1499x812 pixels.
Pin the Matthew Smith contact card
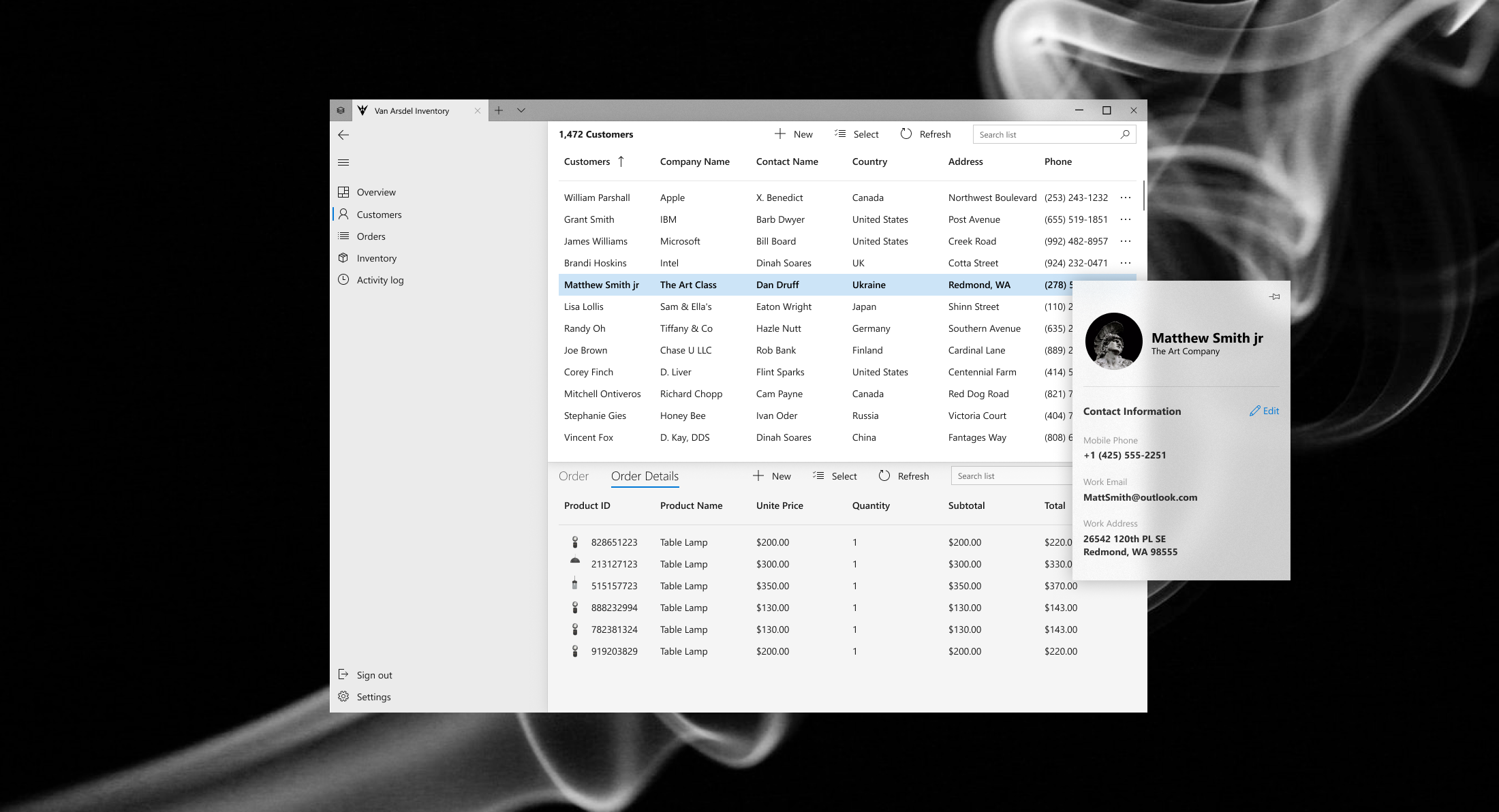coord(1274,296)
